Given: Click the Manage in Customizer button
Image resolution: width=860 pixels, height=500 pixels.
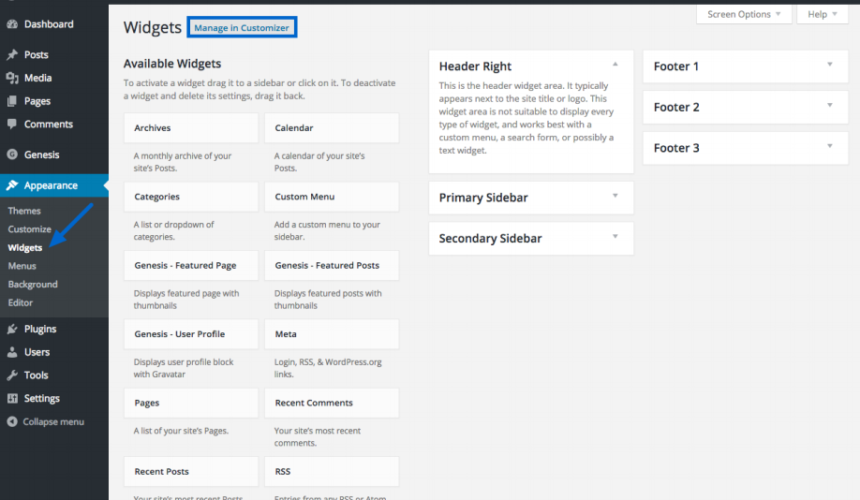Looking at the screenshot, I should coord(242,27).
